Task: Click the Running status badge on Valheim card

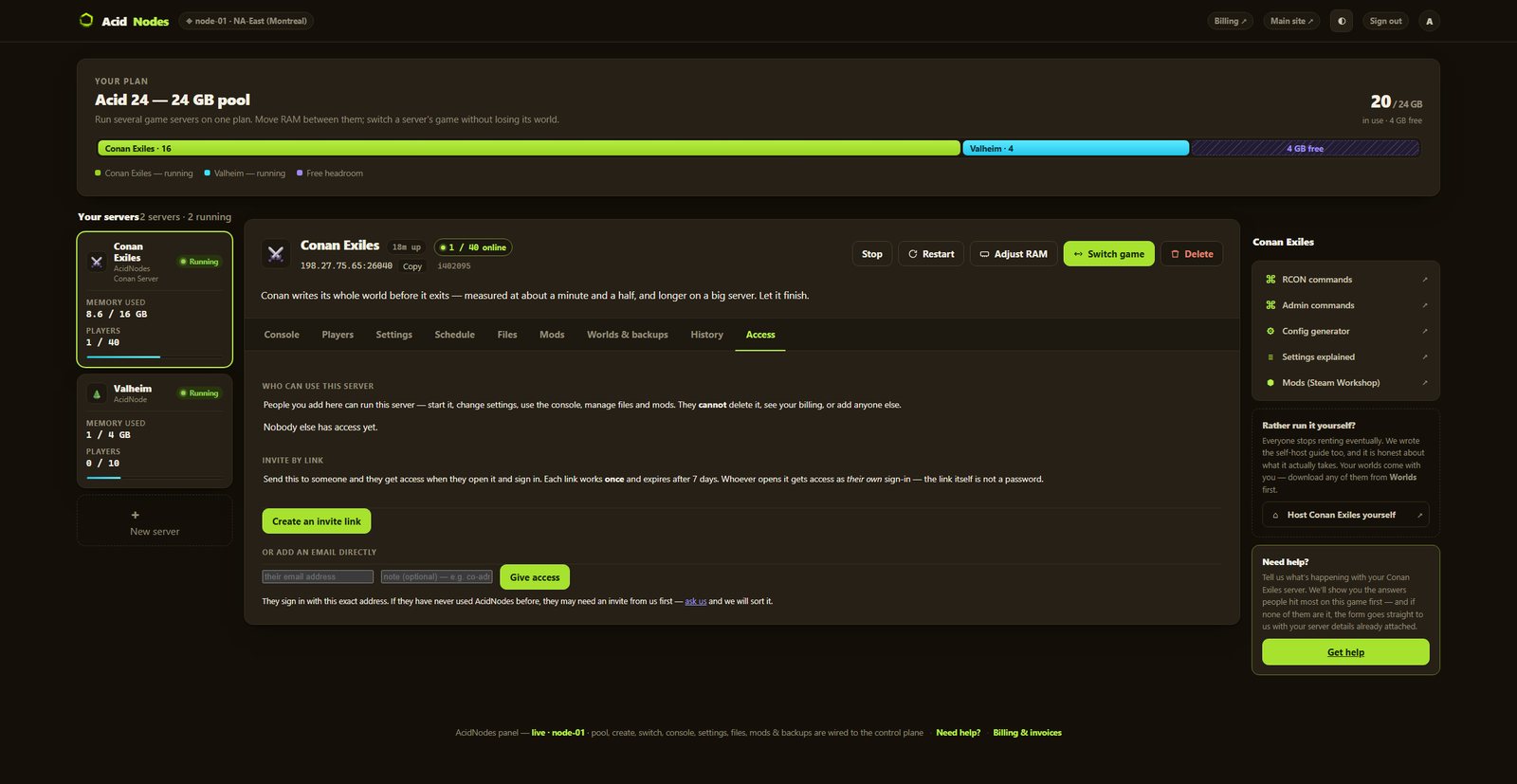Action: point(199,393)
